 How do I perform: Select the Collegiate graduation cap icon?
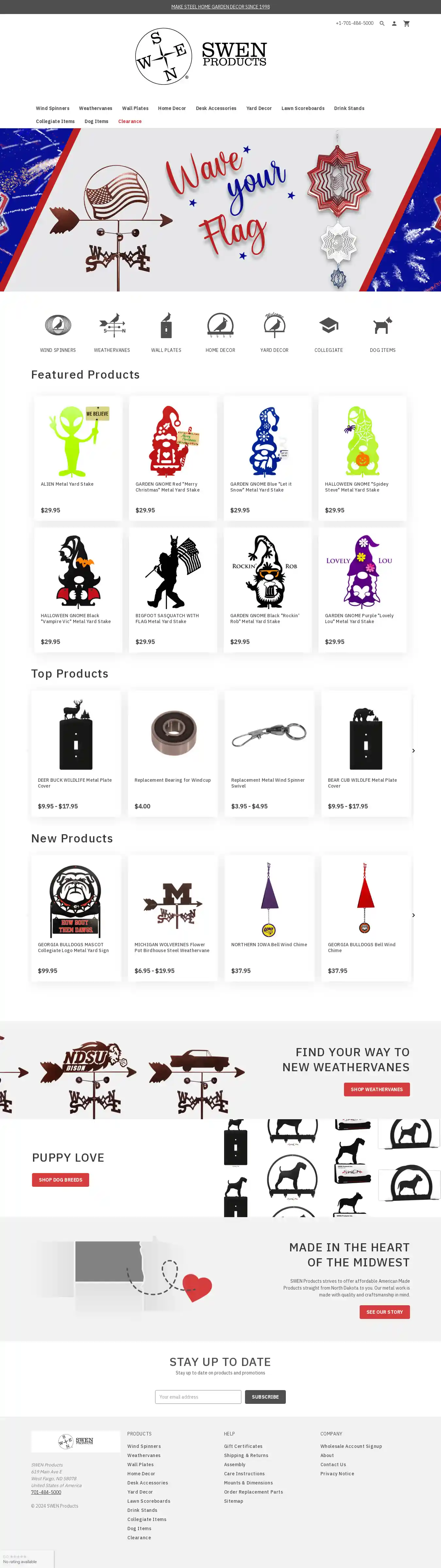click(x=329, y=325)
